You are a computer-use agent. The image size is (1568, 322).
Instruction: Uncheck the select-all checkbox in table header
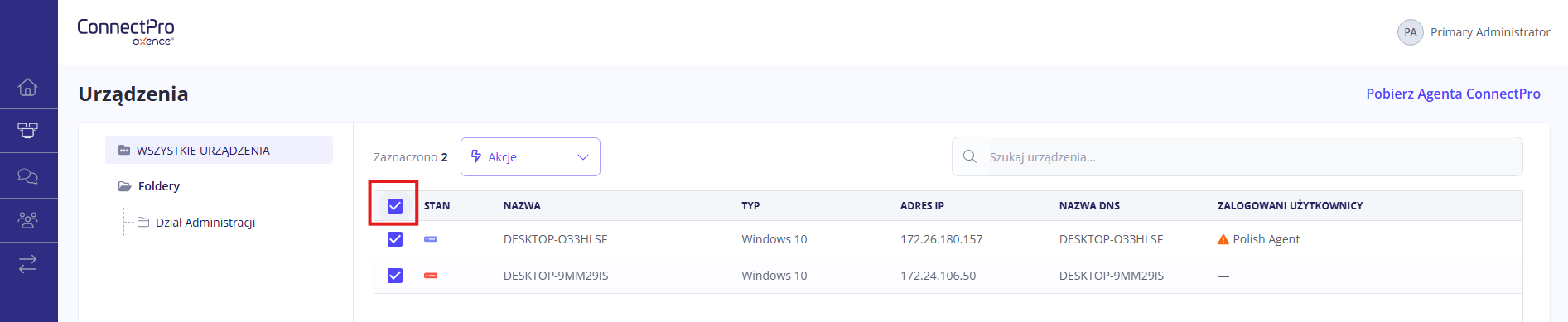395,206
